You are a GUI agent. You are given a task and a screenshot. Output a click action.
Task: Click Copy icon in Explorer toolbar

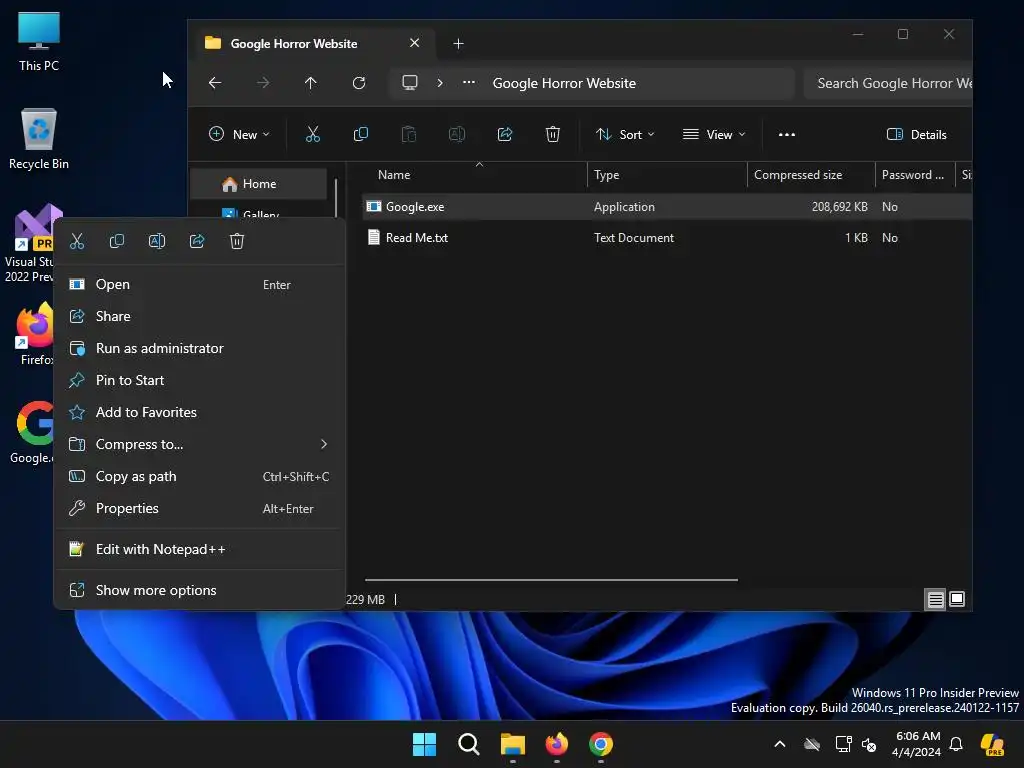point(360,135)
